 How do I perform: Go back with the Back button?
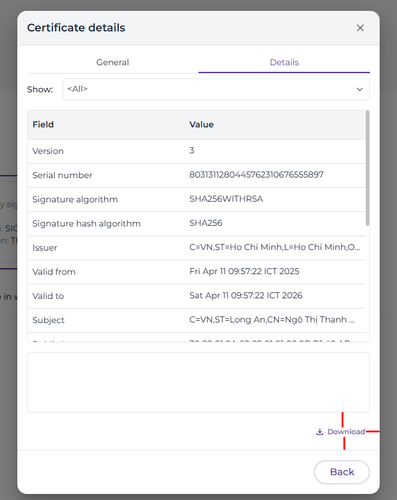pos(342,472)
